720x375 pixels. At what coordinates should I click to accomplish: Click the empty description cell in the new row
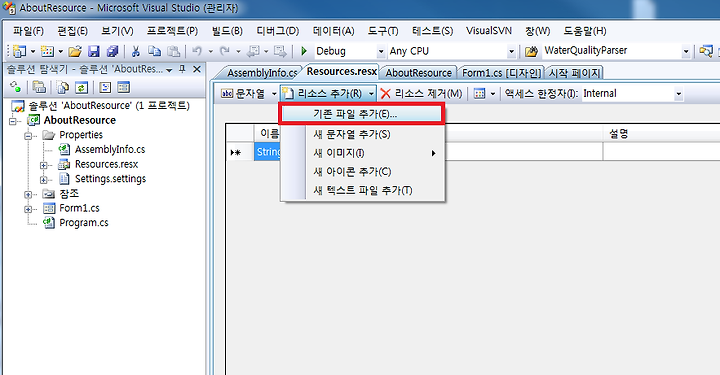661,151
